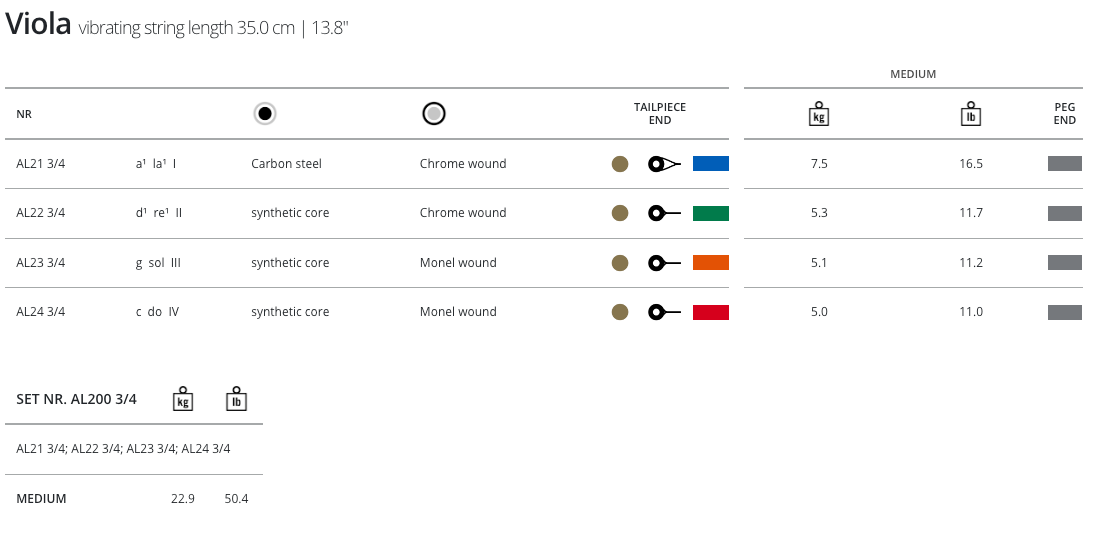Select the AL24 3/4 string number
The width and height of the screenshot is (1094, 535).
[41, 312]
